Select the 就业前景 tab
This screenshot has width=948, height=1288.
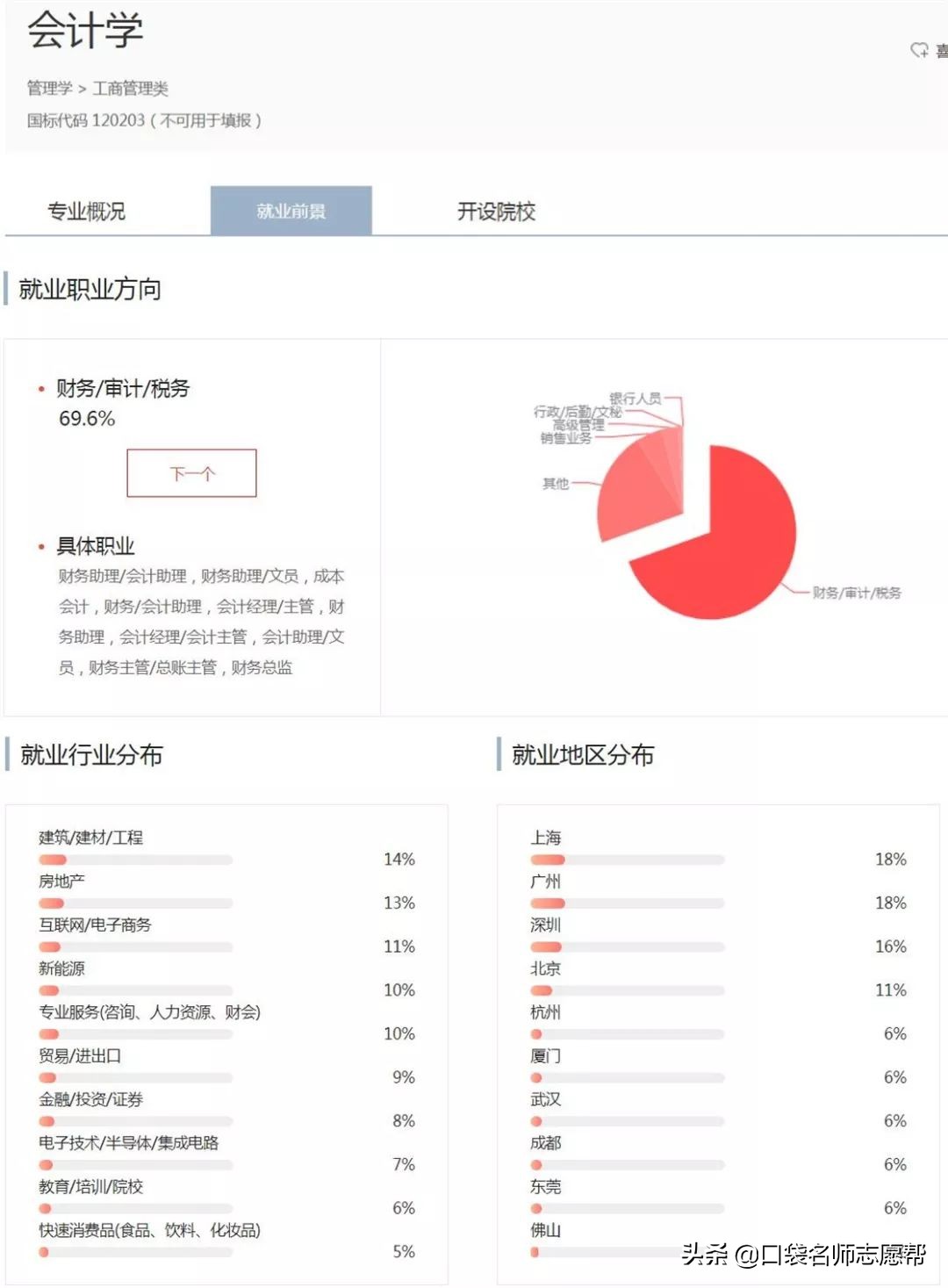point(291,211)
